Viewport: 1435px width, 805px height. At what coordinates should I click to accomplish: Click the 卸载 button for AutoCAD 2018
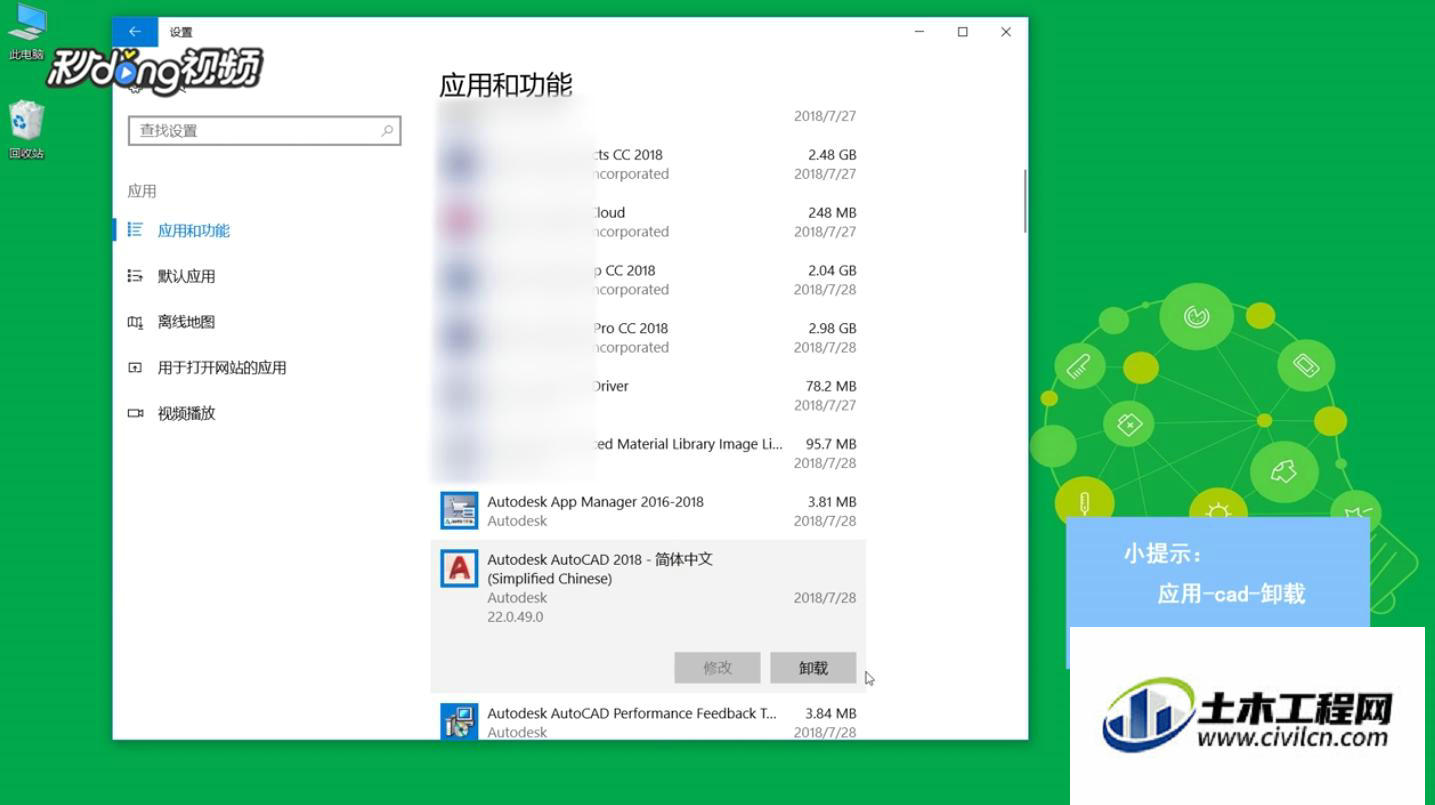[x=813, y=668]
